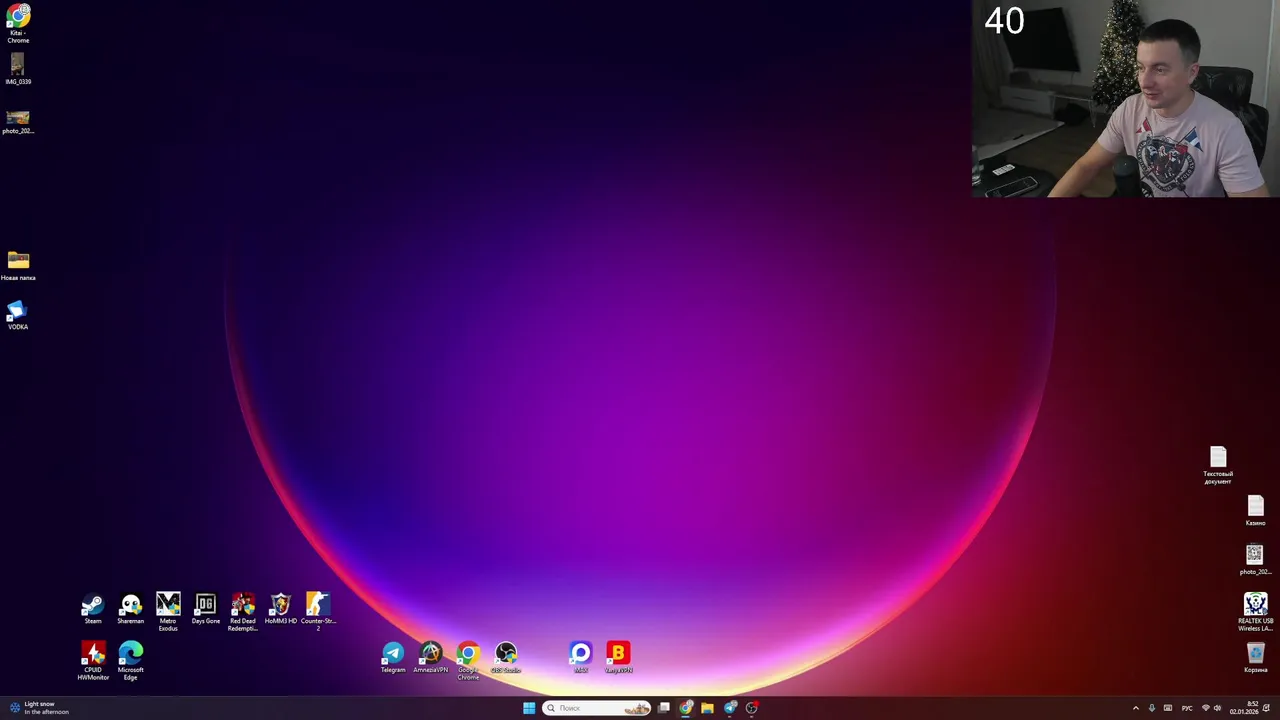Select the Days Gone game shortcut

pos(206,609)
